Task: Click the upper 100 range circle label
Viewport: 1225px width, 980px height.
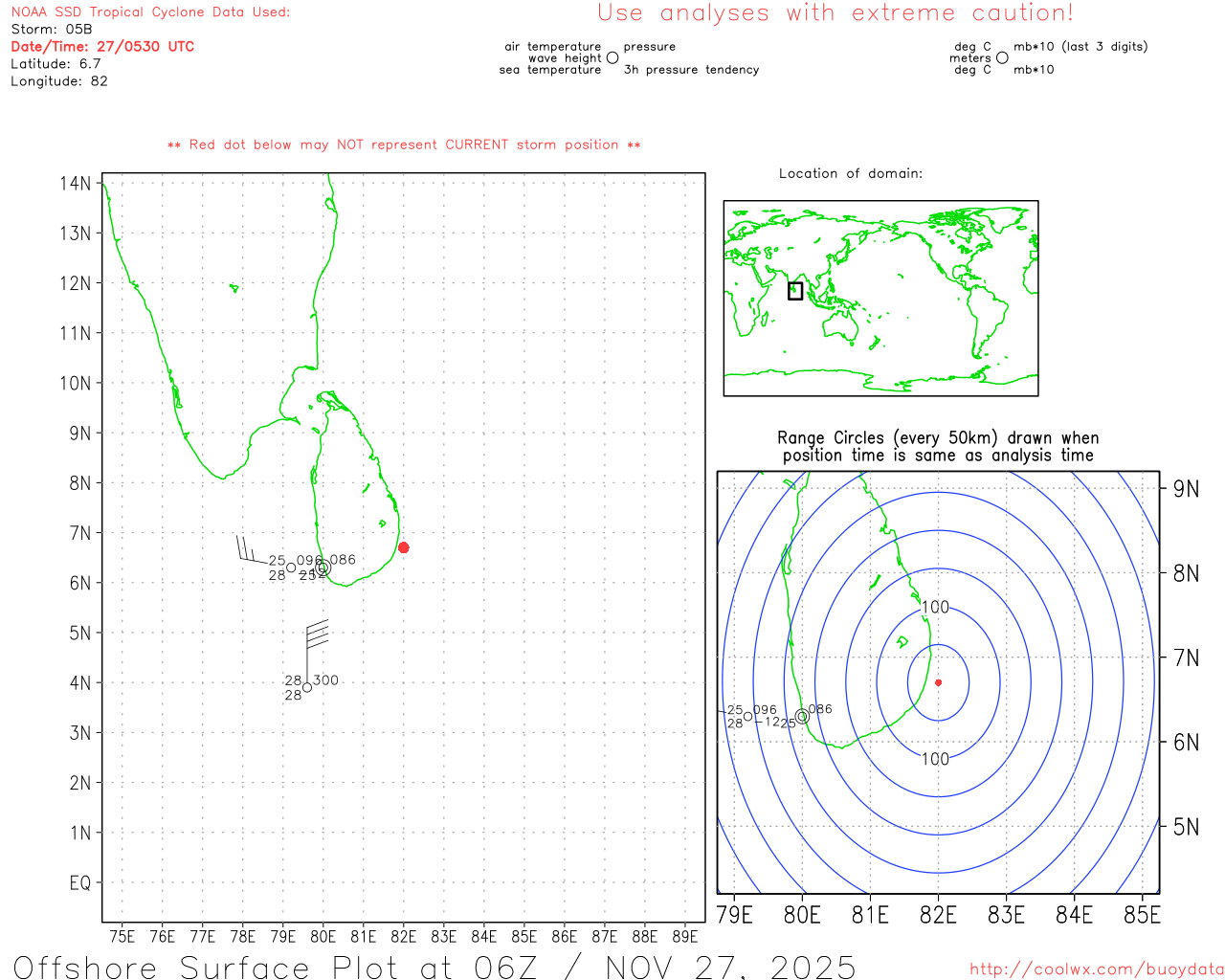Action: tap(935, 607)
